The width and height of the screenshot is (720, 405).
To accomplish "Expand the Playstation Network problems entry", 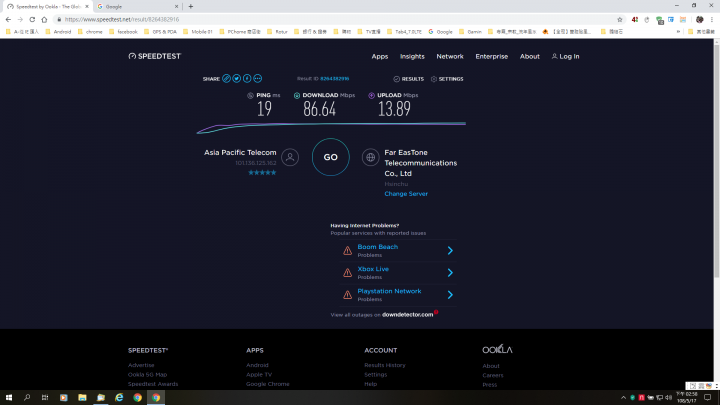I will pyautogui.click(x=450, y=295).
